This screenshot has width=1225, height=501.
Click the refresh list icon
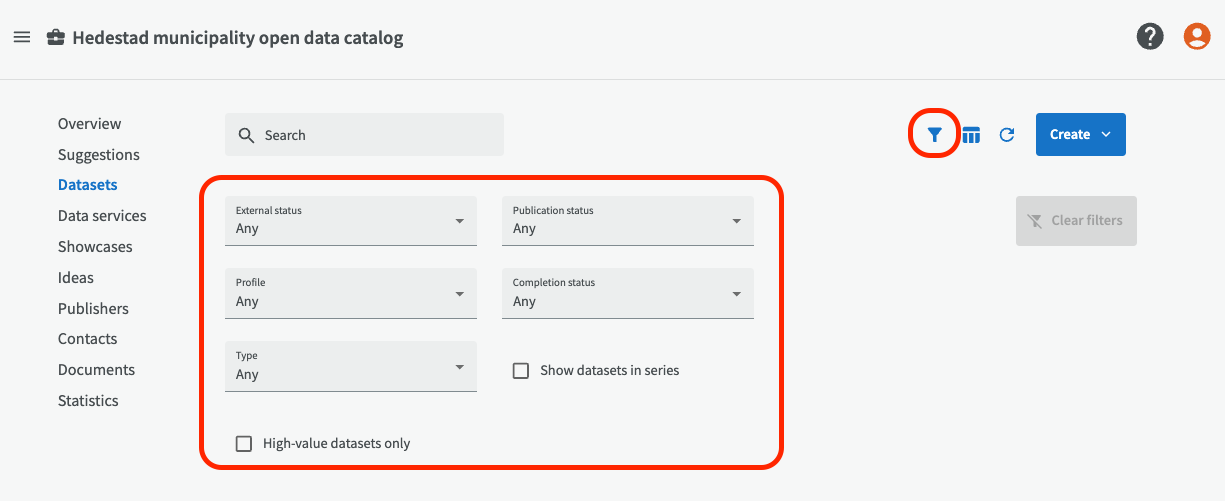1007,135
